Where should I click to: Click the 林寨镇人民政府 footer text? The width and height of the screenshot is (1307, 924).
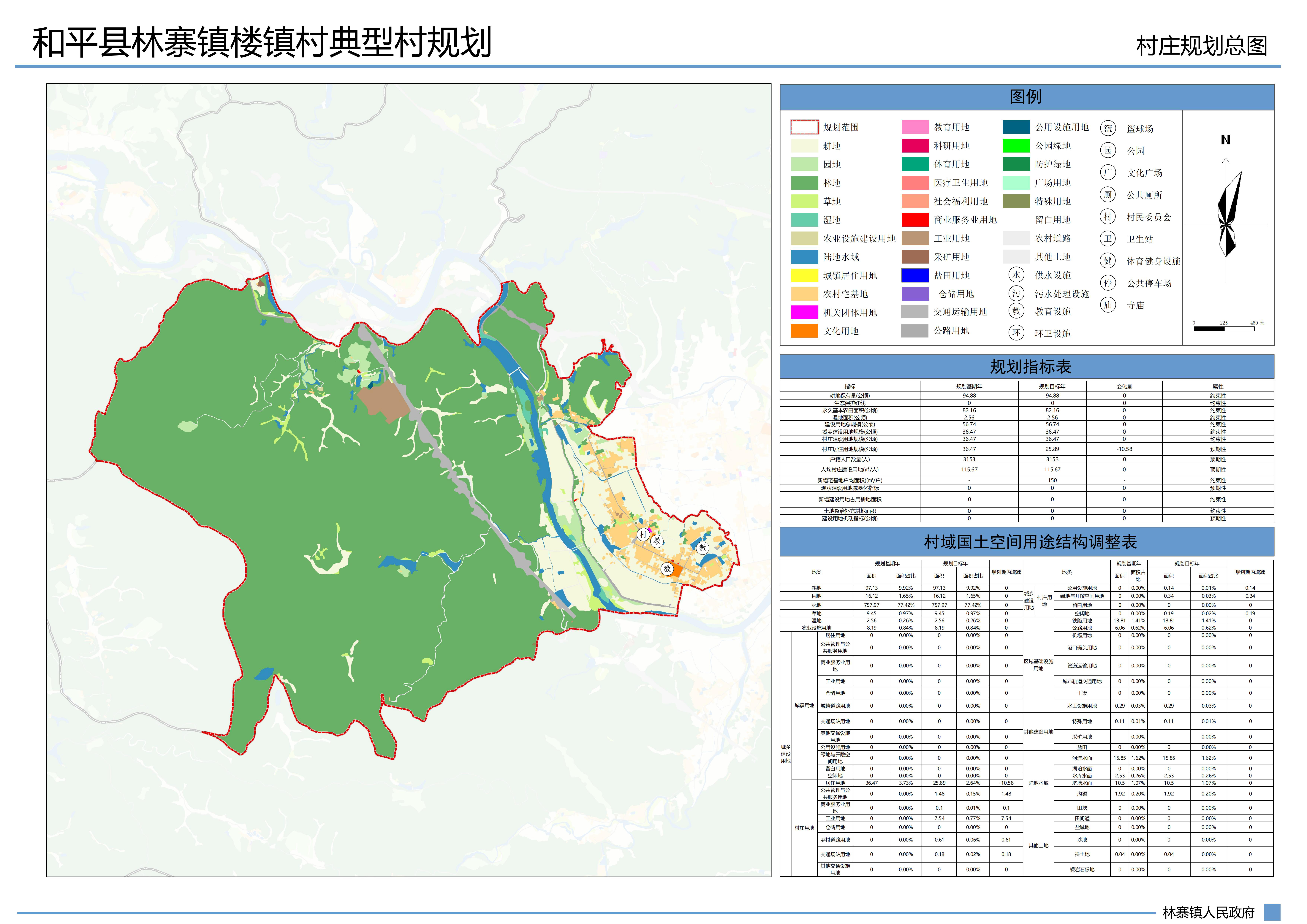pos(1208,913)
